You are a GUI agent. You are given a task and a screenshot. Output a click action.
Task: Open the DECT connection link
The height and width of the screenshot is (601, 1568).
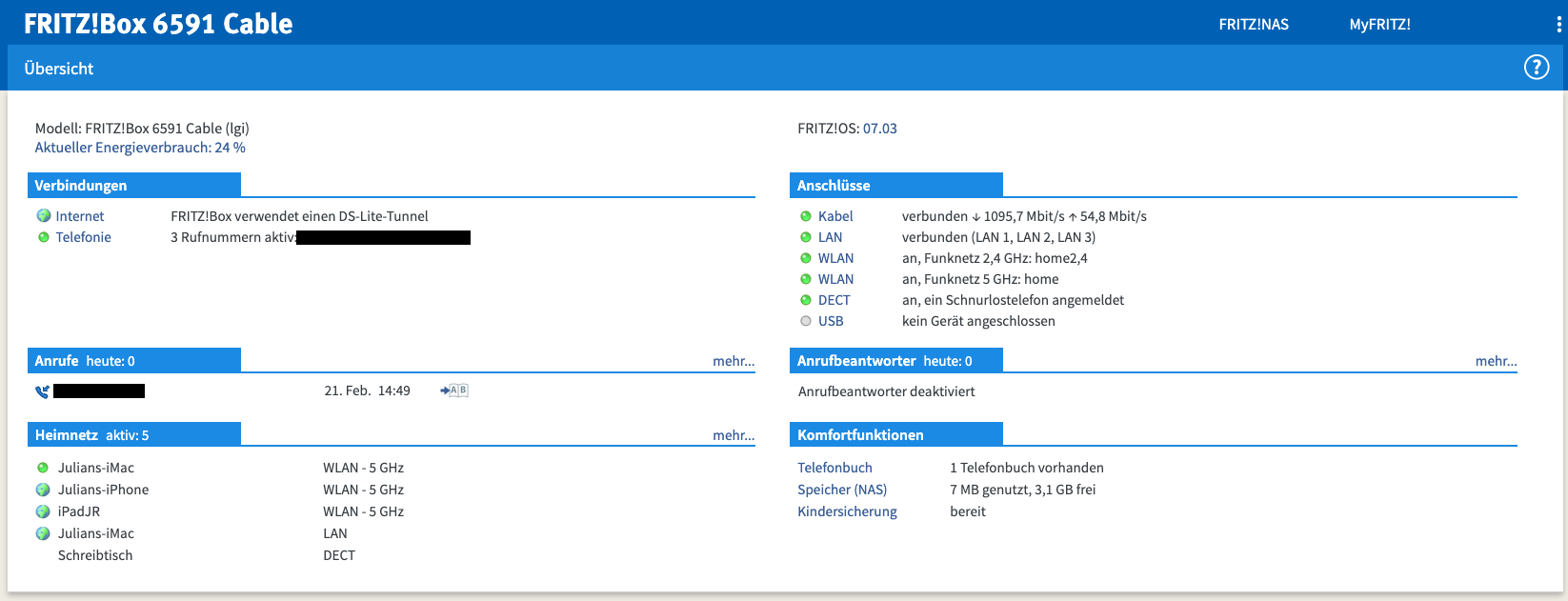pyautogui.click(x=834, y=300)
